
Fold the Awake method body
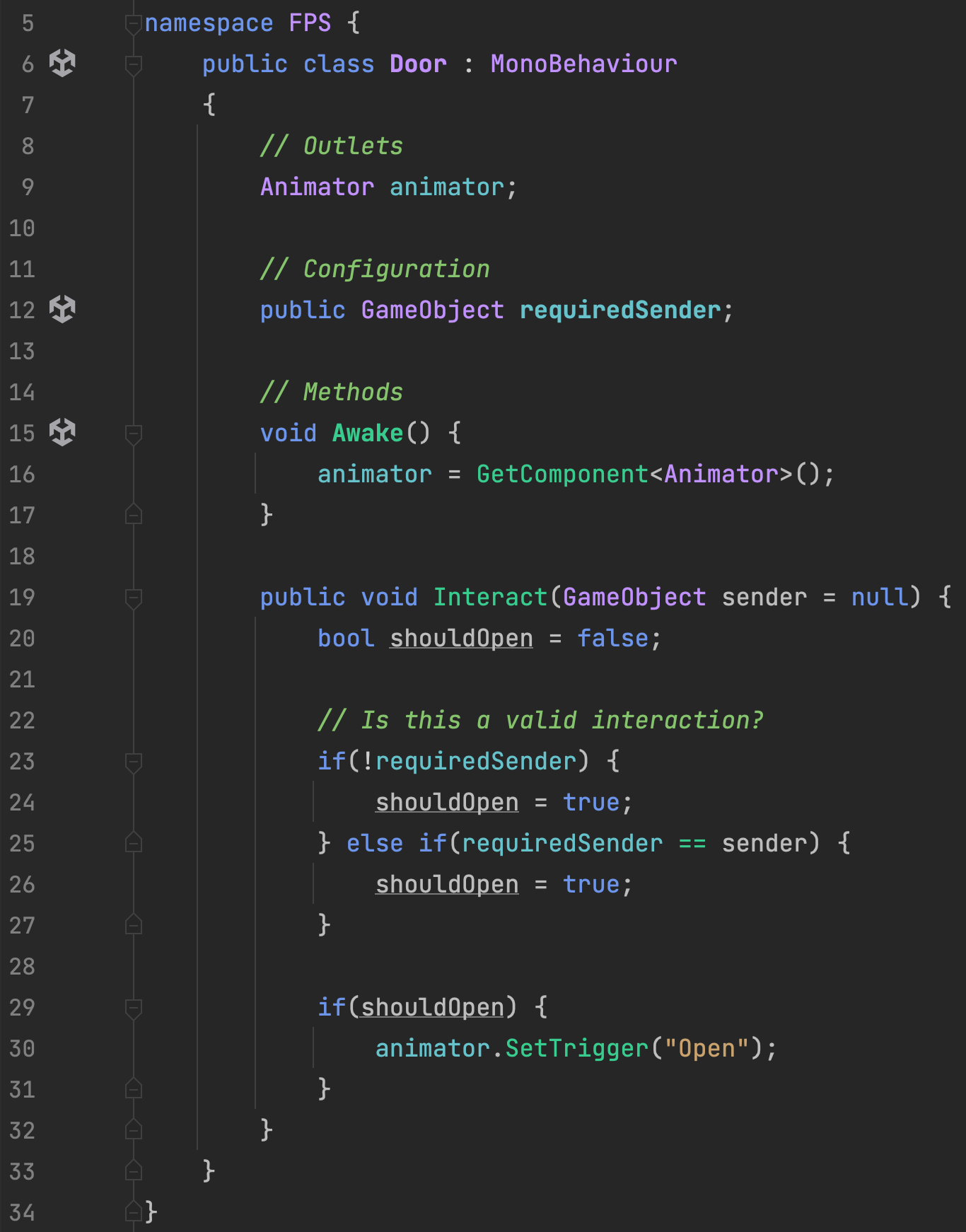click(x=133, y=434)
